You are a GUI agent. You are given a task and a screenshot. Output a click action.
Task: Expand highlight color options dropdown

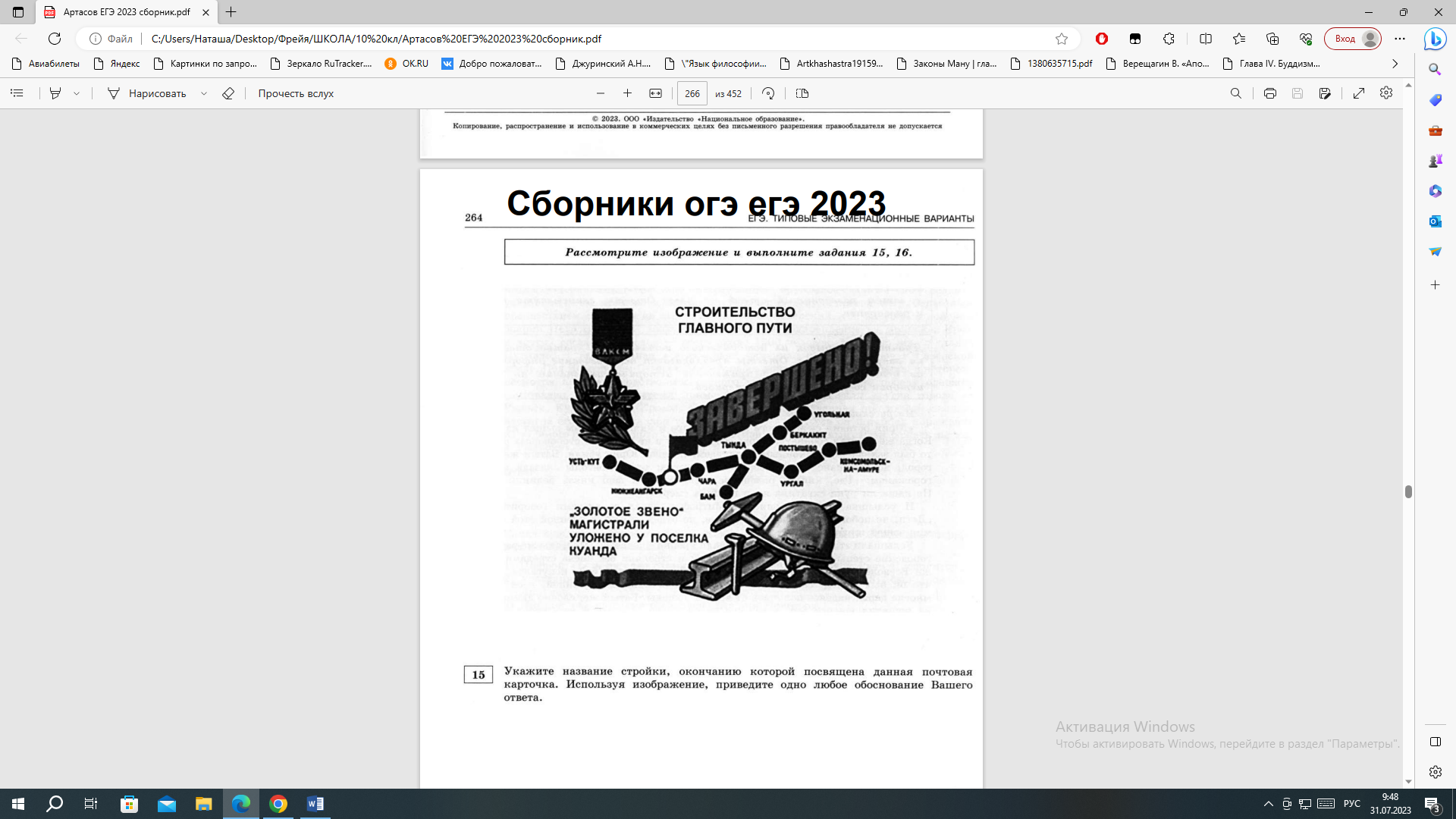point(77,93)
